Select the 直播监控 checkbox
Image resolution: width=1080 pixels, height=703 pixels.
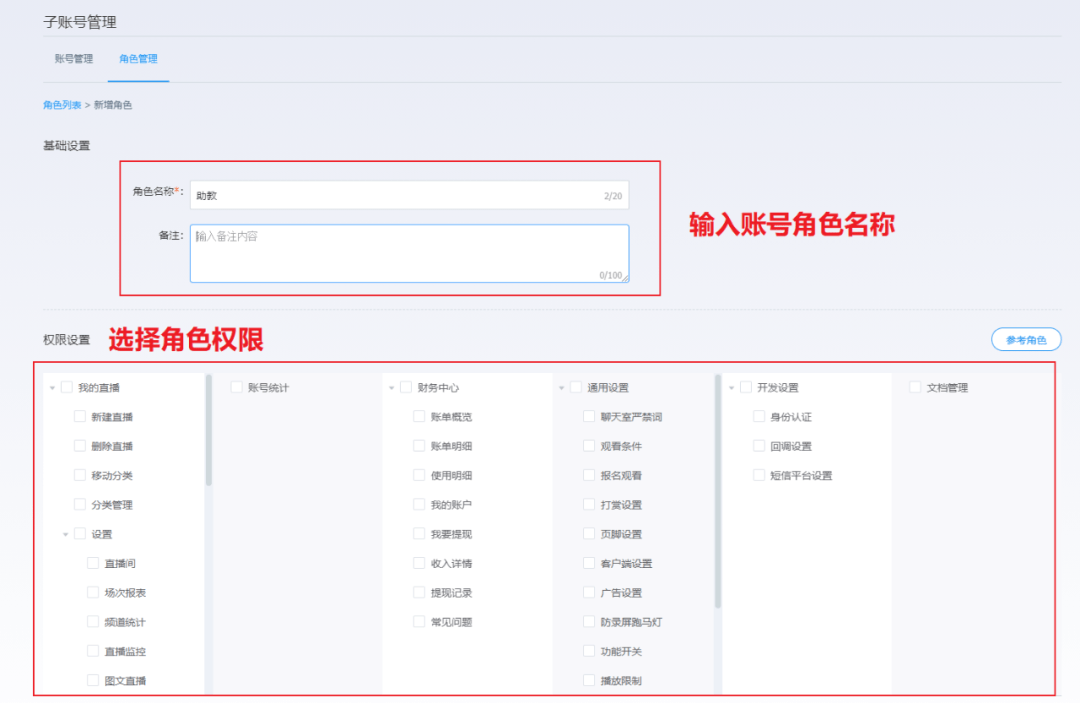93,651
